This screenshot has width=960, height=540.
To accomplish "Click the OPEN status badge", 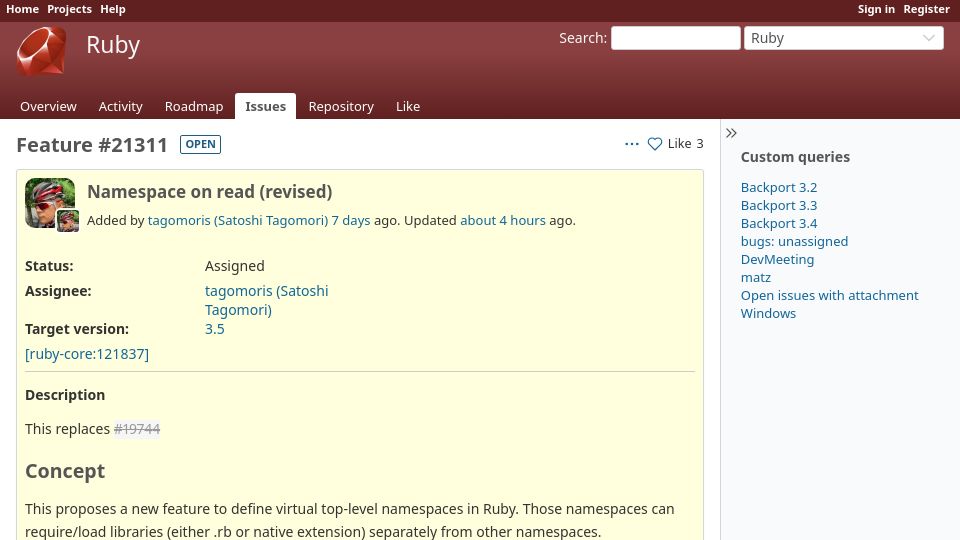I will pos(200,144).
